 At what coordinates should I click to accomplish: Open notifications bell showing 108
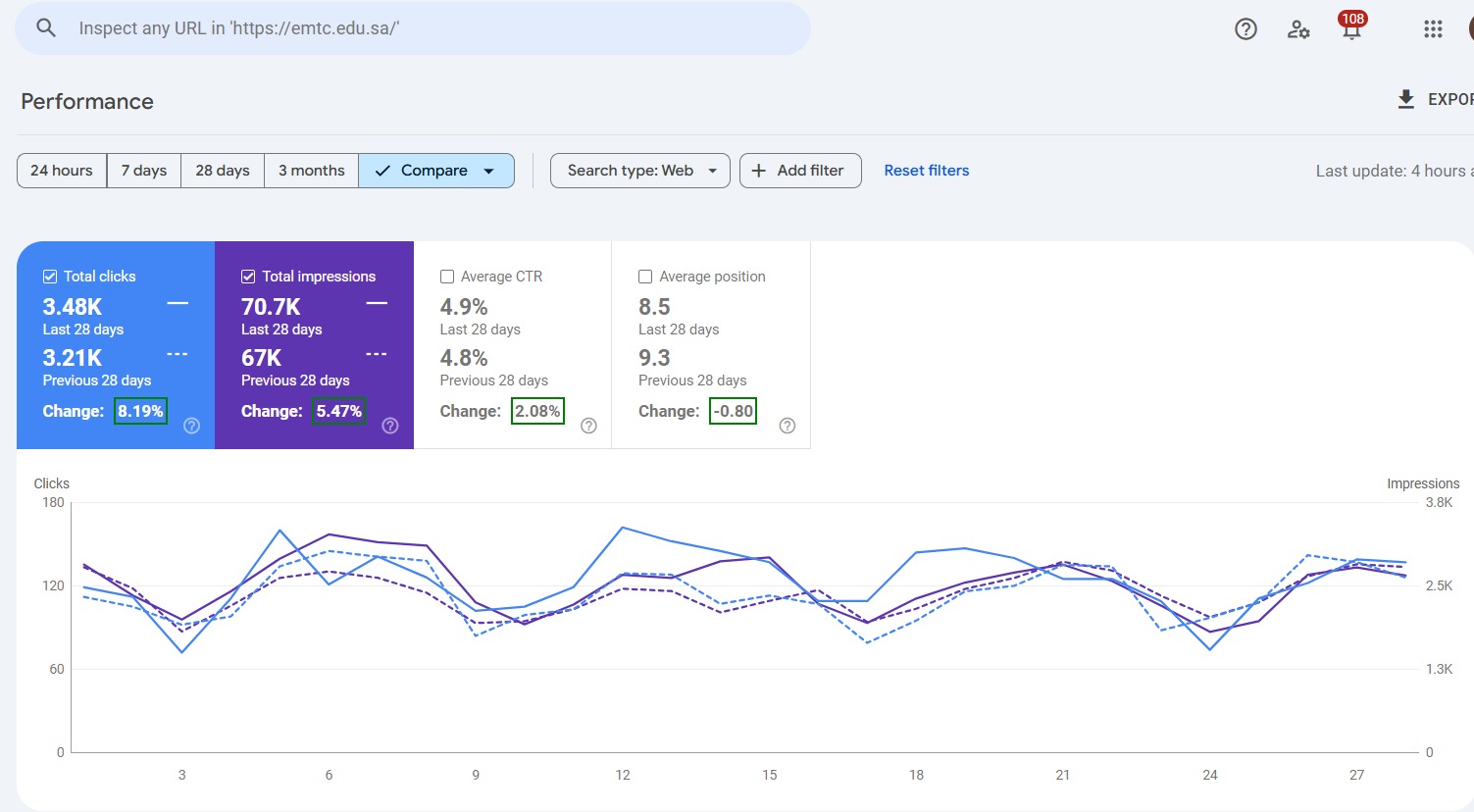click(1351, 26)
